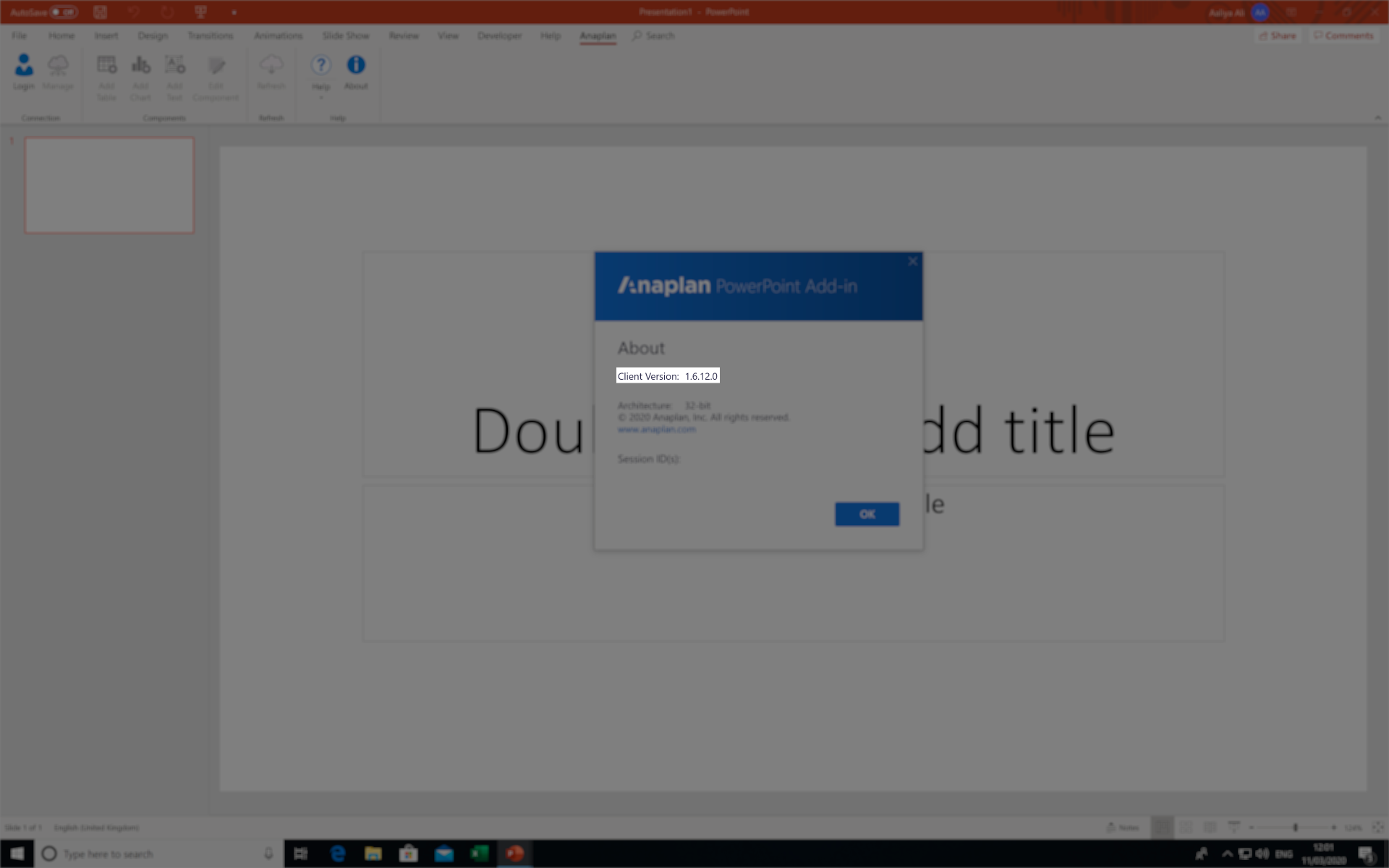
Task: Click the Undo arrow icon
Action: point(134,12)
